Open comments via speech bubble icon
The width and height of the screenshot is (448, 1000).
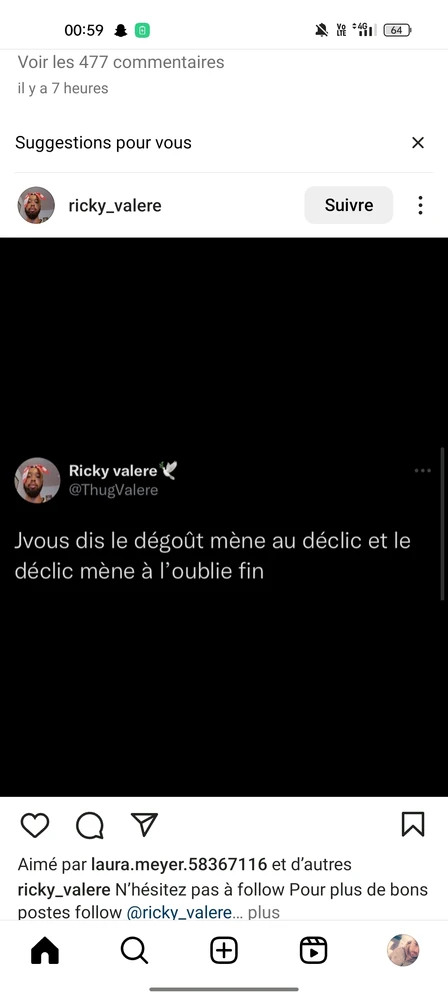[89, 825]
